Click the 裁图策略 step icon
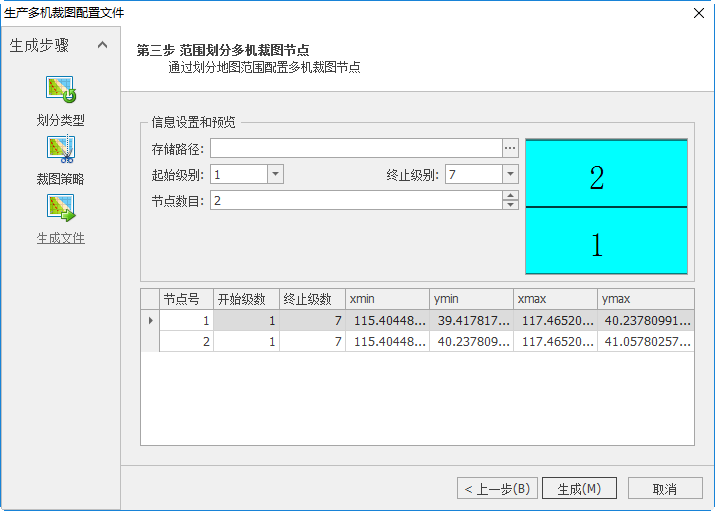 [x=61, y=150]
